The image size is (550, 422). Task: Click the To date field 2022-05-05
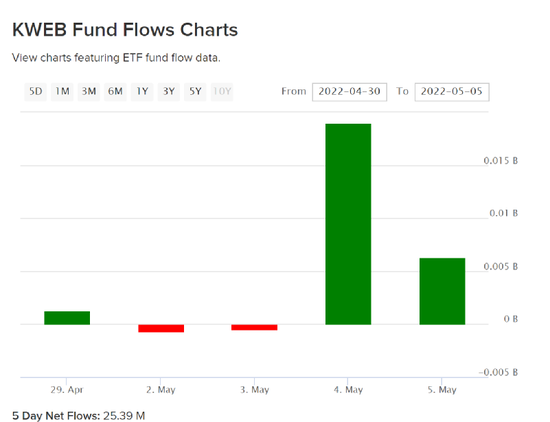pos(452,92)
